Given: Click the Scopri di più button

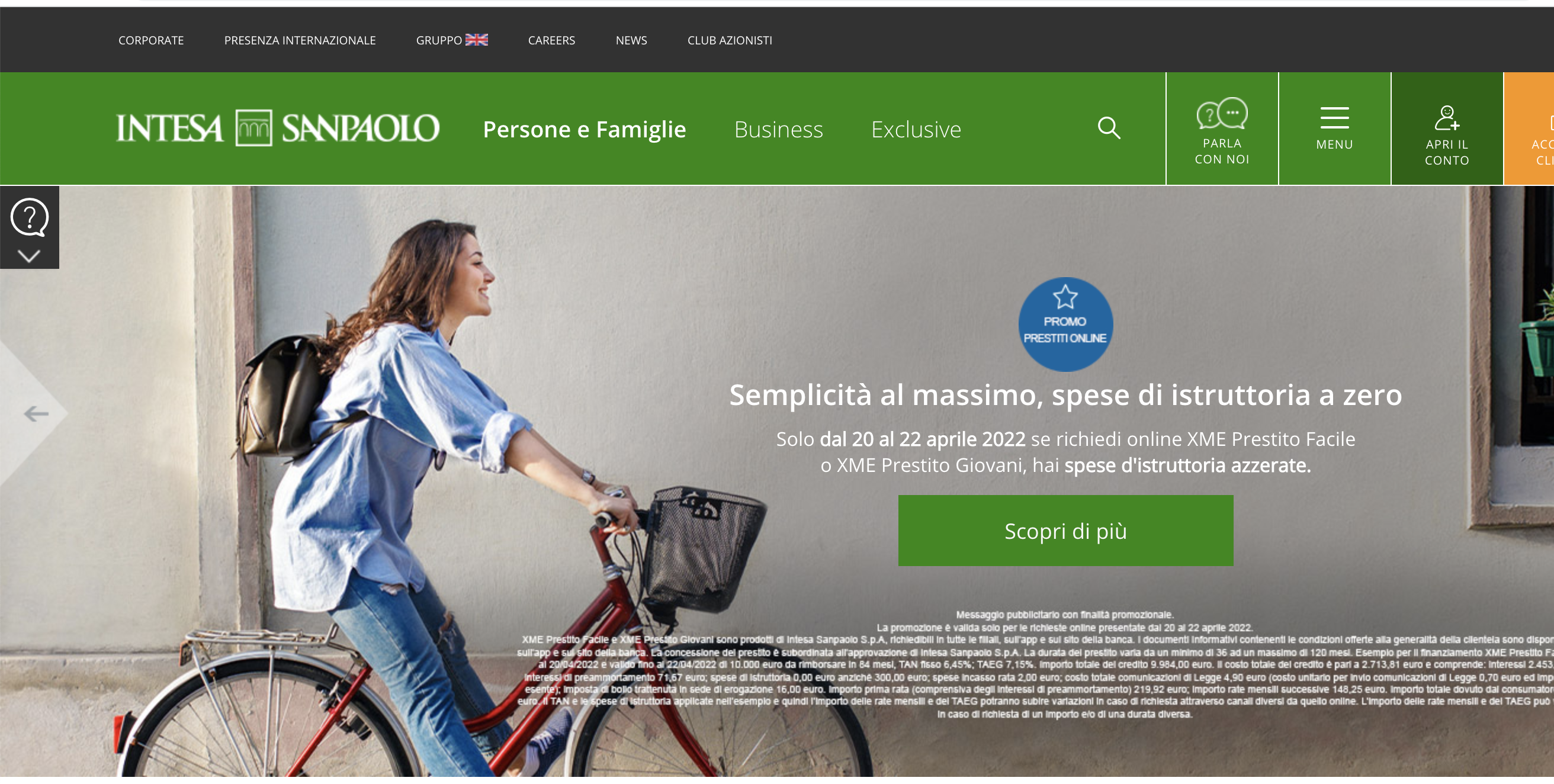Looking at the screenshot, I should [x=1065, y=531].
